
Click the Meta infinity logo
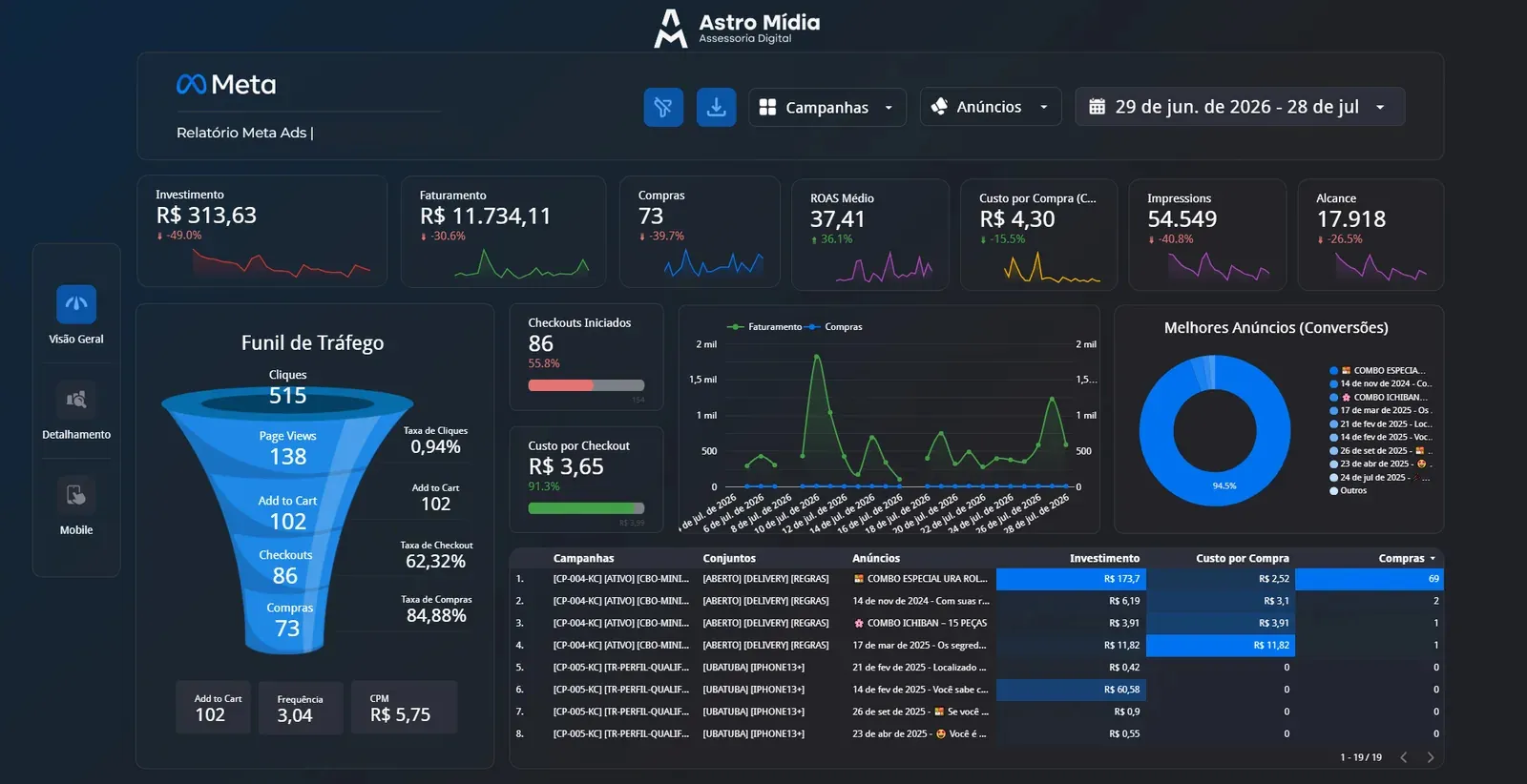pyautogui.click(x=191, y=85)
